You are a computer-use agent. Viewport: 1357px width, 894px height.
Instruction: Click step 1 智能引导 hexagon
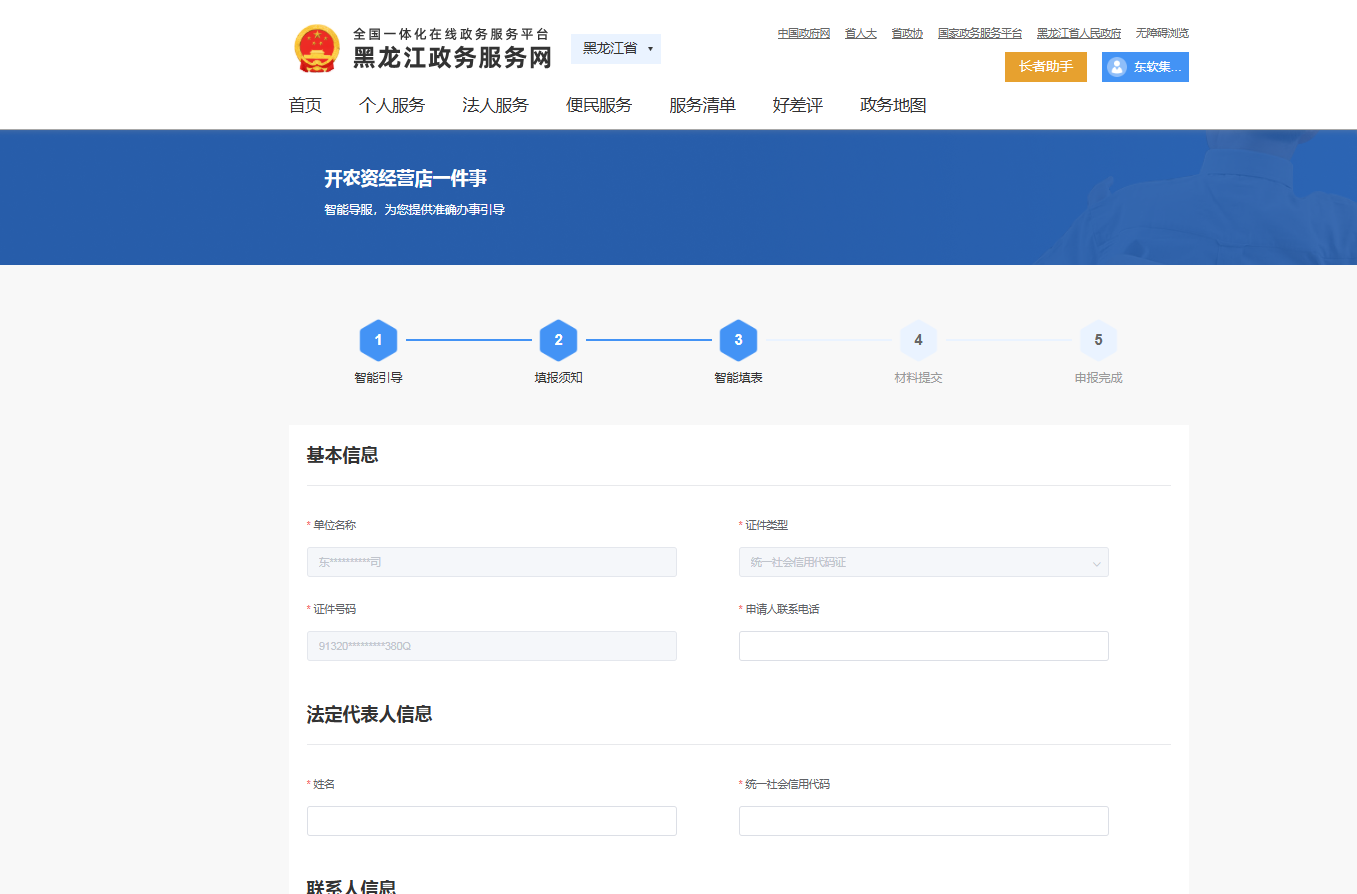[x=378, y=340]
